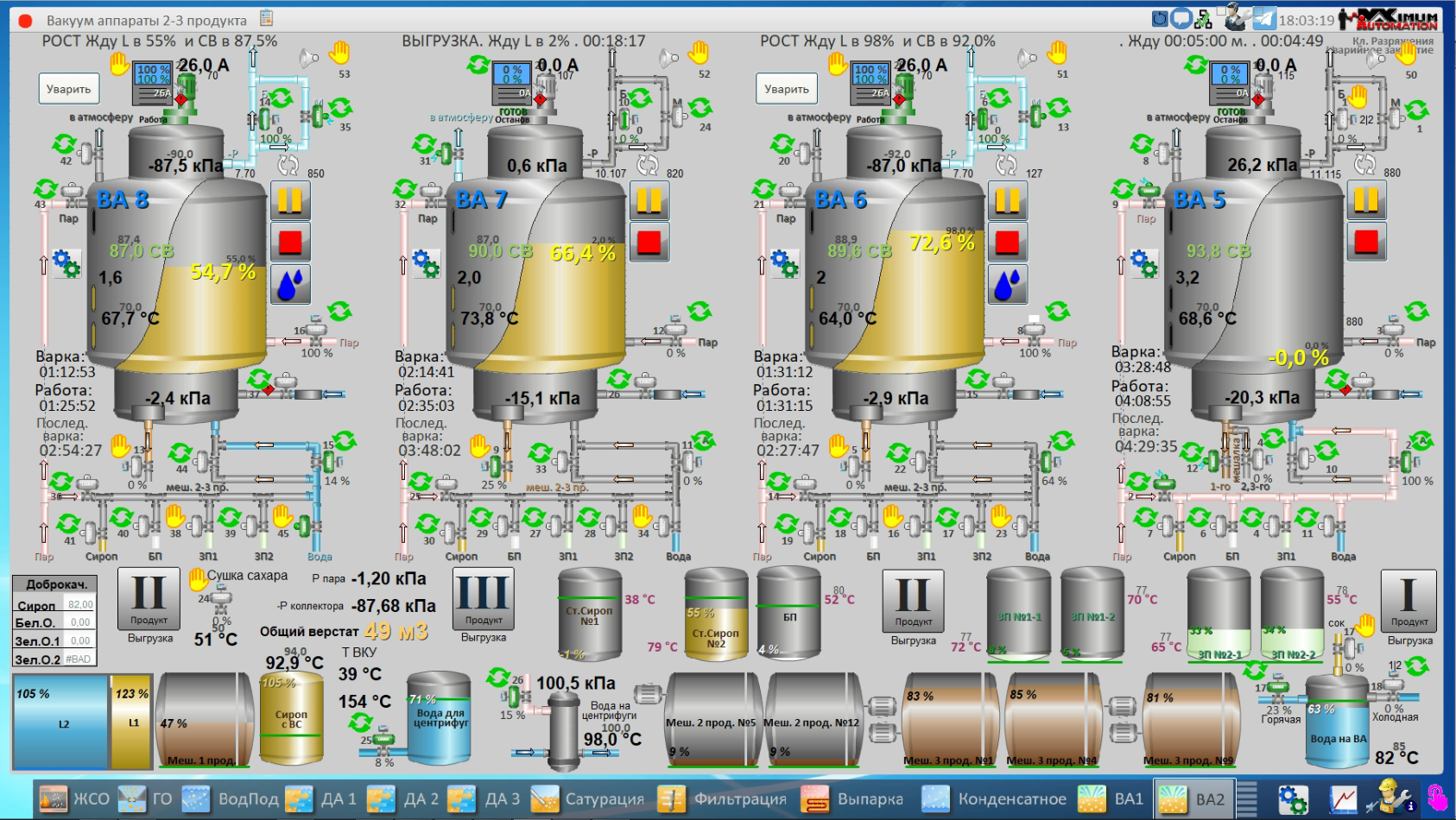Image resolution: width=1456 pixels, height=820 pixels.
Task: Click the Telegram icon in the top bar
Action: (x=1264, y=19)
